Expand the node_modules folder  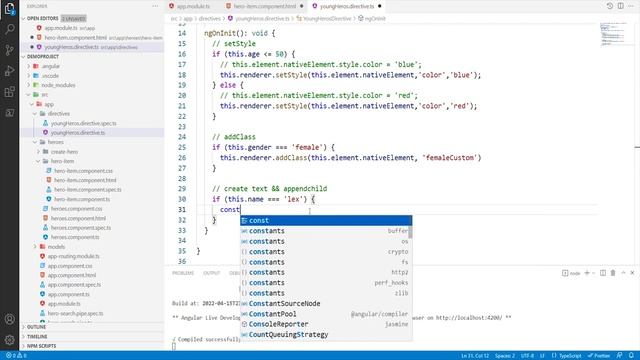click(x=58, y=85)
